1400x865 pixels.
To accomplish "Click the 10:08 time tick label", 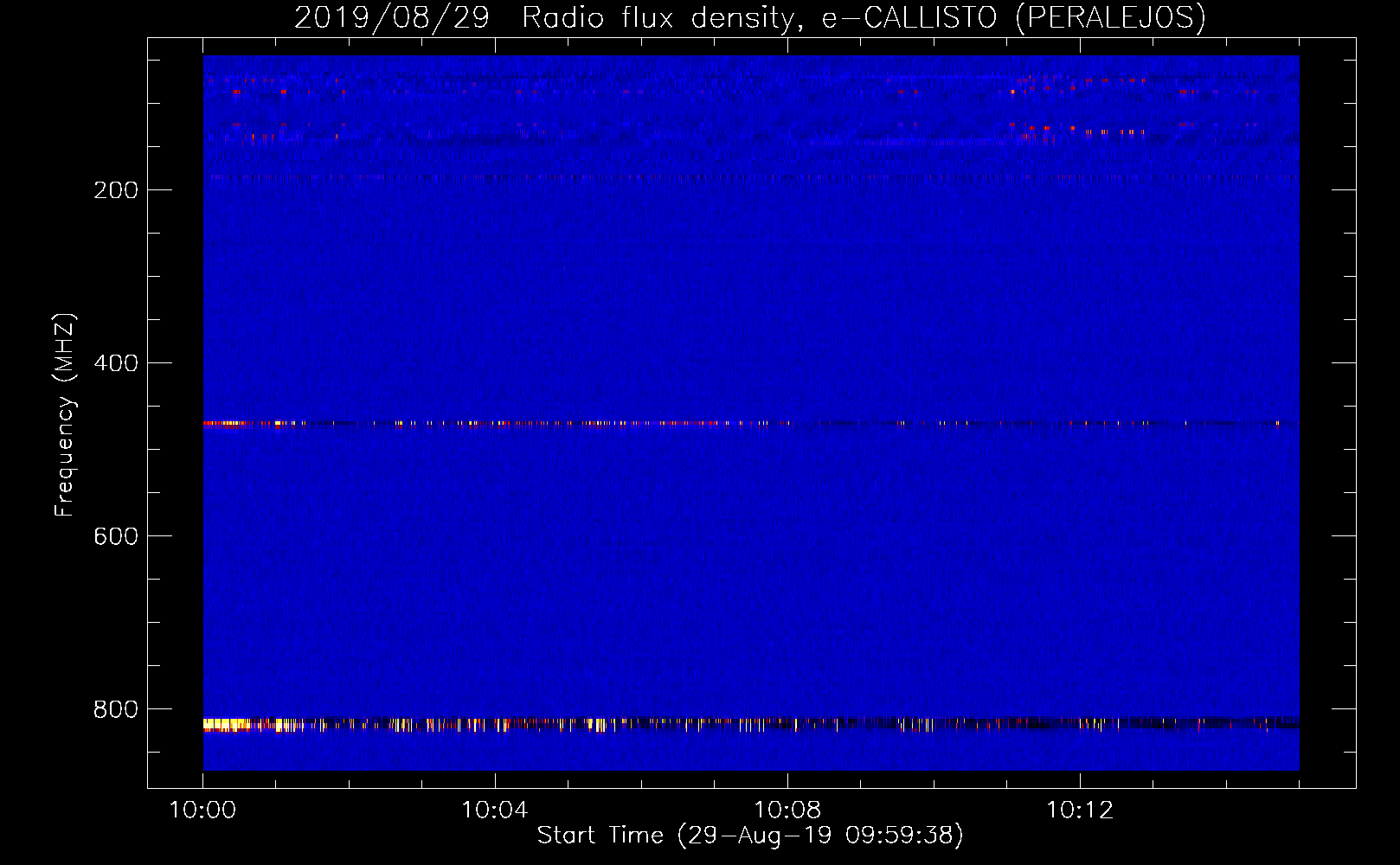I will click(x=787, y=811).
